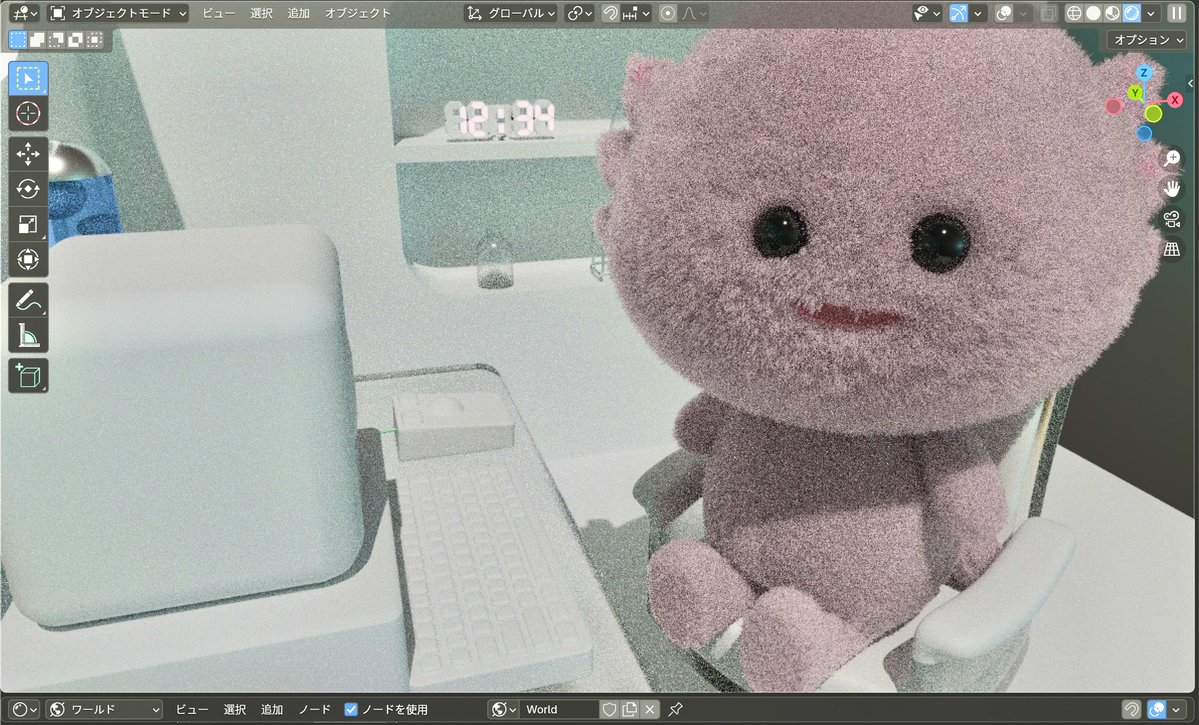Toggle the Use Nodes checkbox
Image resolution: width=1199 pixels, height=725 pixels.
(351, 710)
